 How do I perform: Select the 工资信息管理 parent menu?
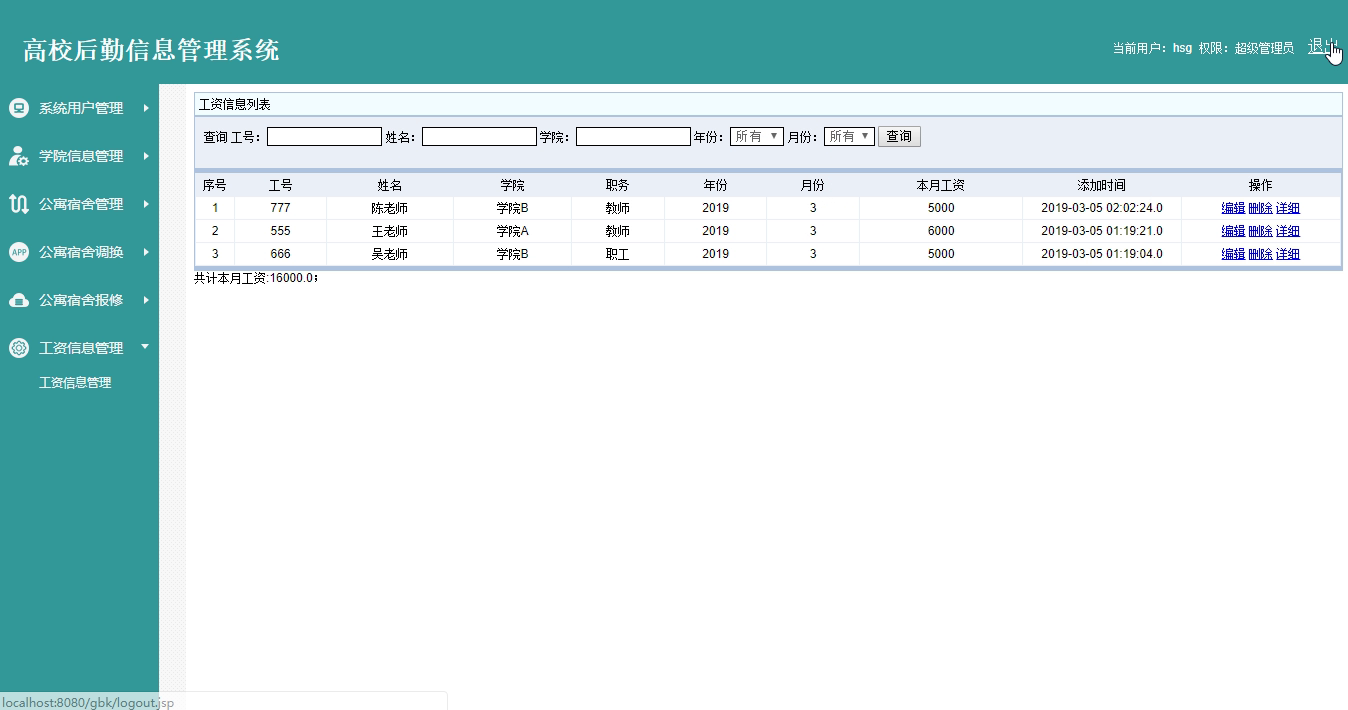point(81,348)
